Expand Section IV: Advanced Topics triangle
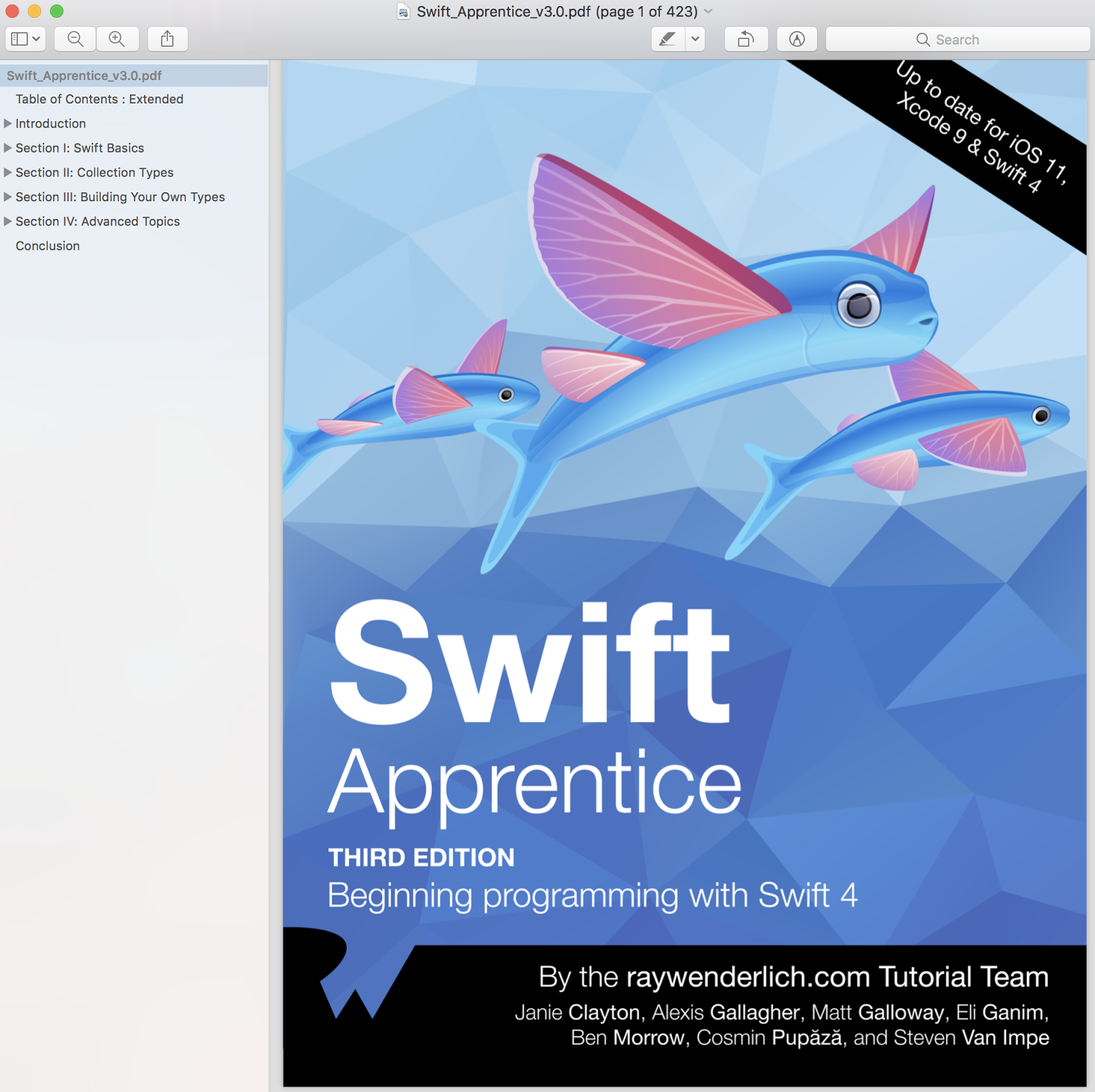Viewport: 1095px width, 1092px height. (8, 221)
